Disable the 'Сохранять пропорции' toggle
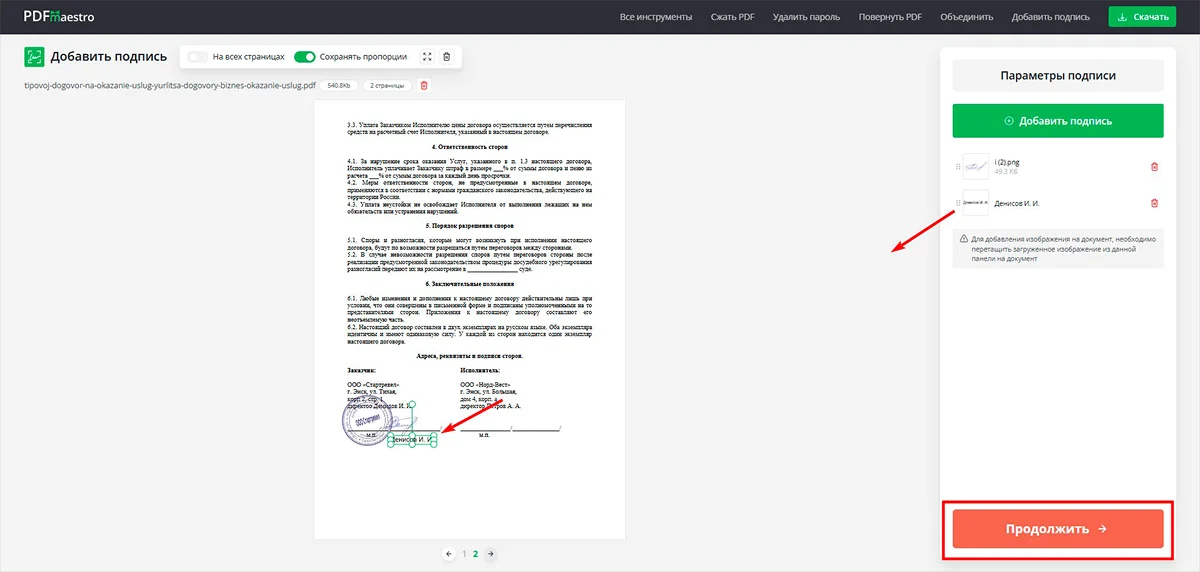This screenshot has height=572, width=1200. (x=305, y=57)
